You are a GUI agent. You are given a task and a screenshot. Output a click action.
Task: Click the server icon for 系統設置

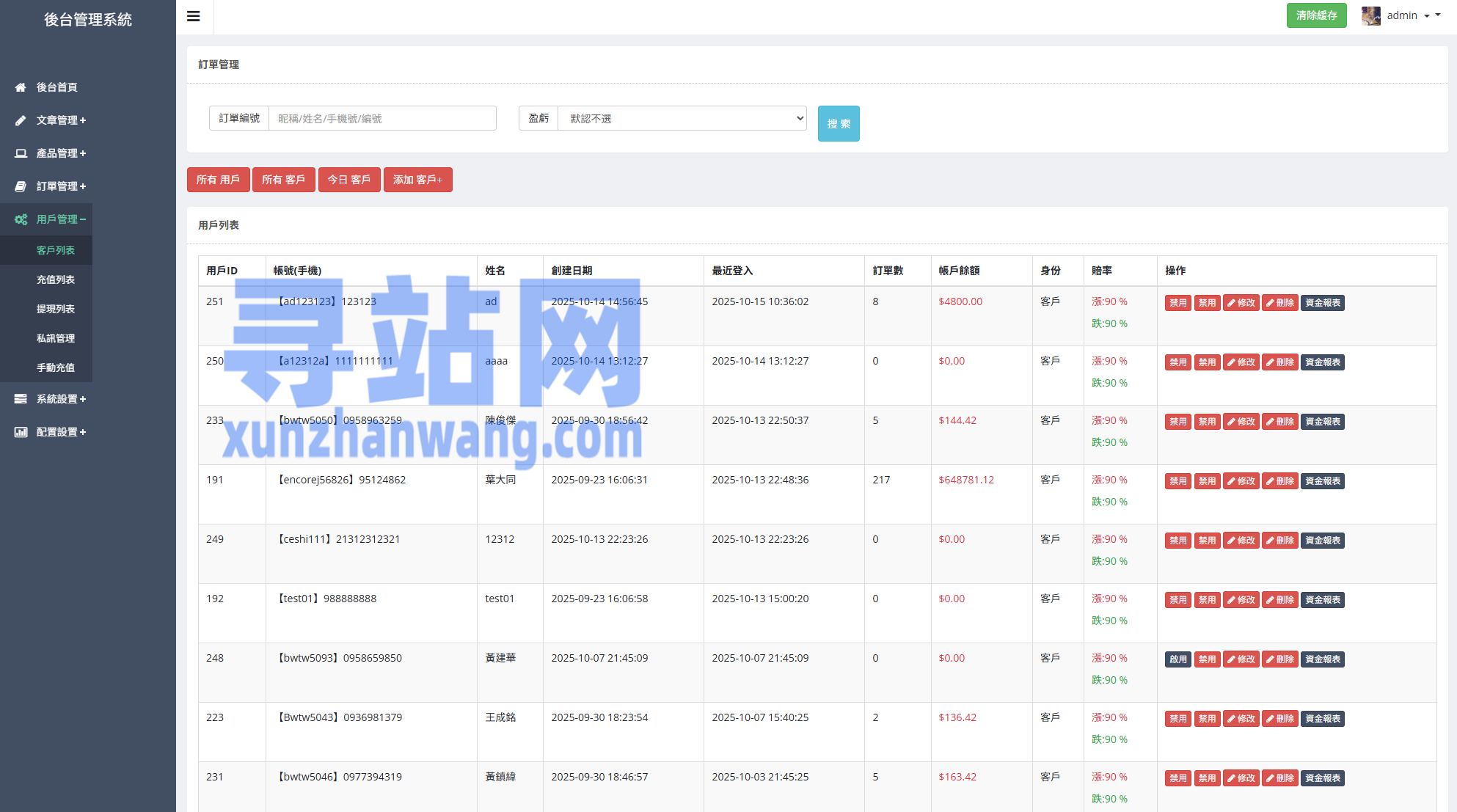[x=21, y=399]
